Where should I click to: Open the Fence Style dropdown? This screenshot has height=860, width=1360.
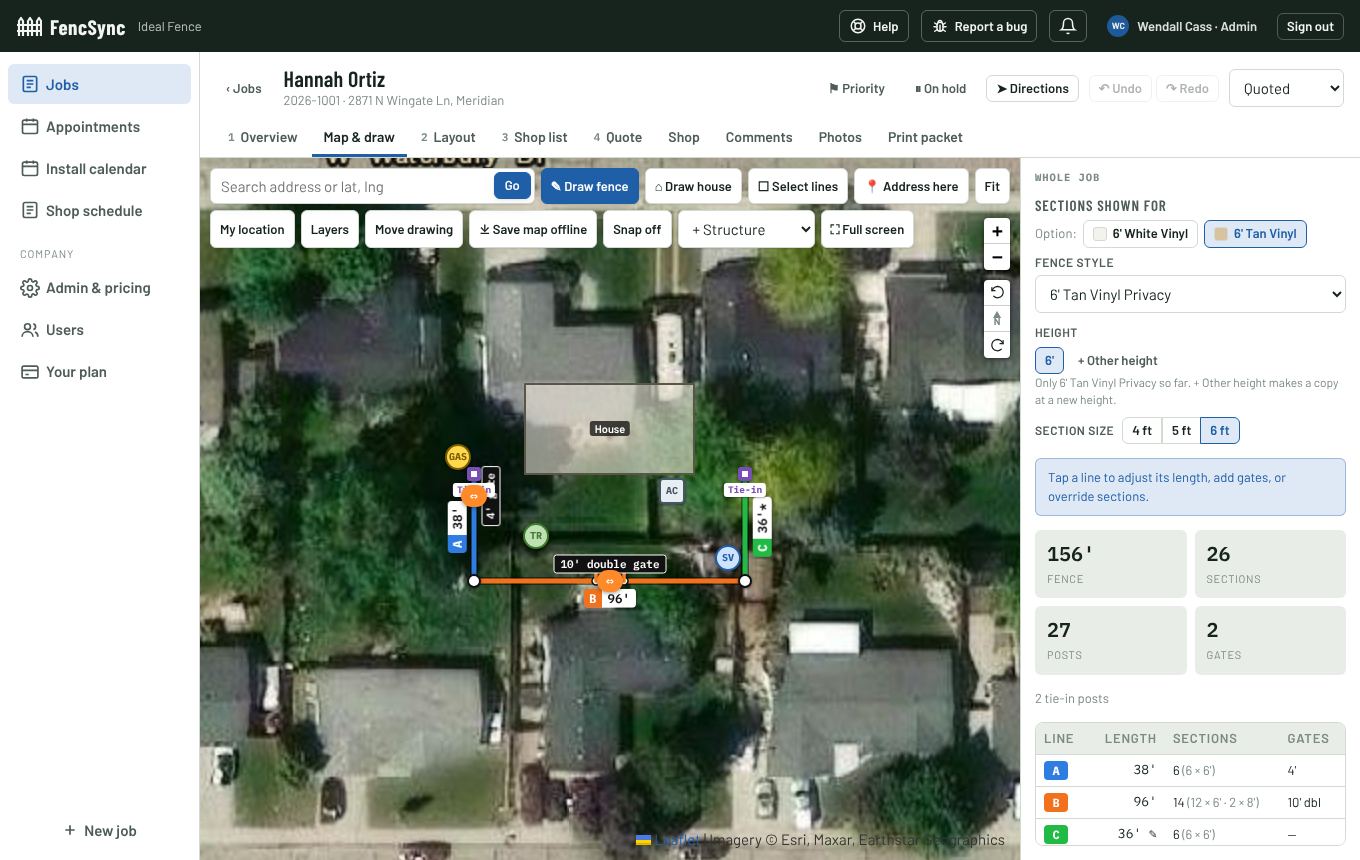pyautogui.click(x=1190, y=295)
